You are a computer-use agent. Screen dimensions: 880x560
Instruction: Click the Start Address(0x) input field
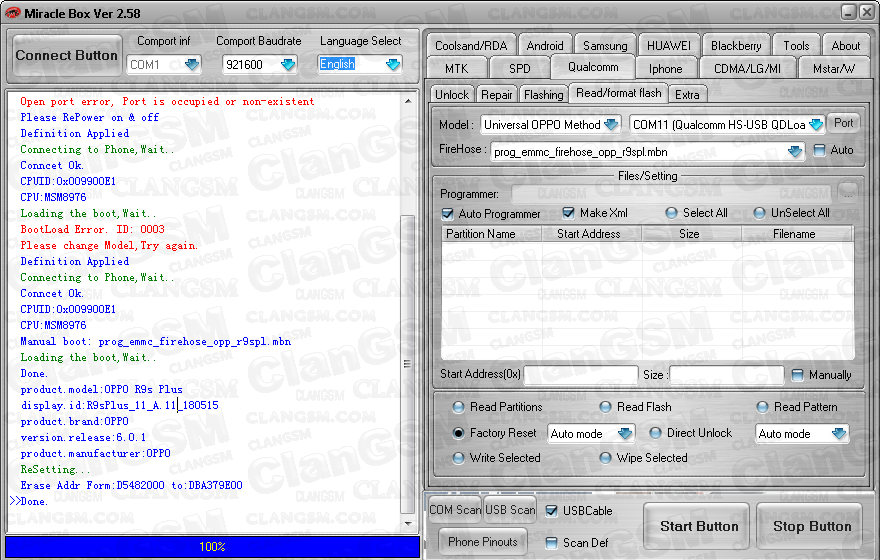click(x=580, y=375)
